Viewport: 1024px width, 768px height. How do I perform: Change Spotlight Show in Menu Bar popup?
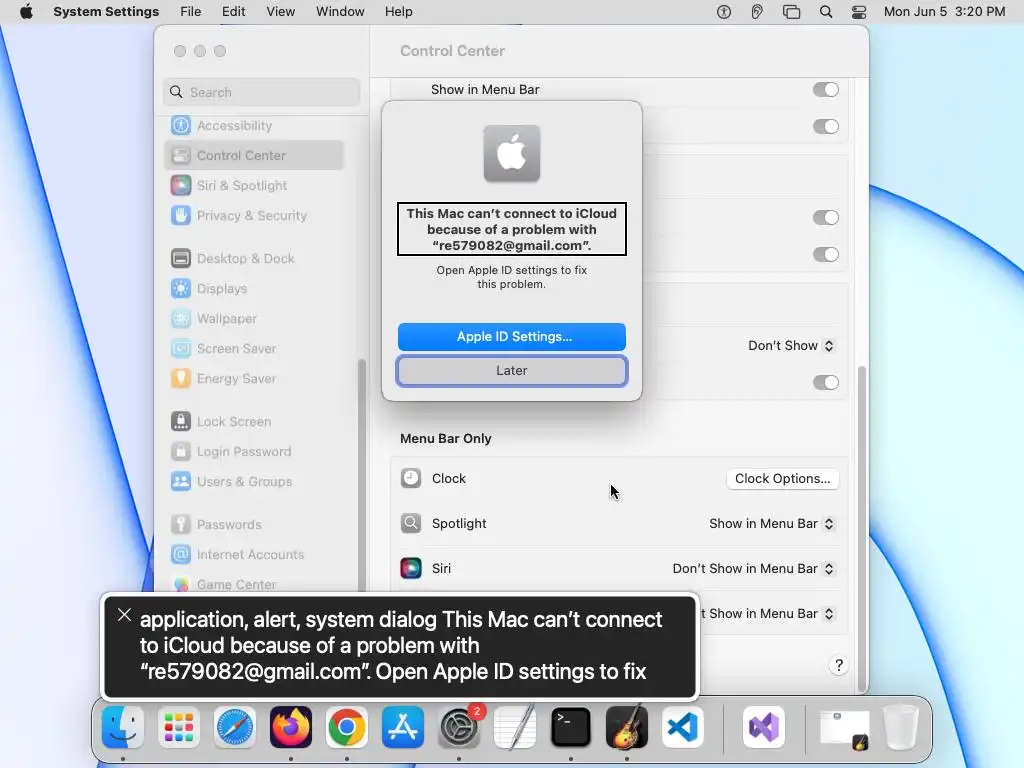(x=772, y=524)
